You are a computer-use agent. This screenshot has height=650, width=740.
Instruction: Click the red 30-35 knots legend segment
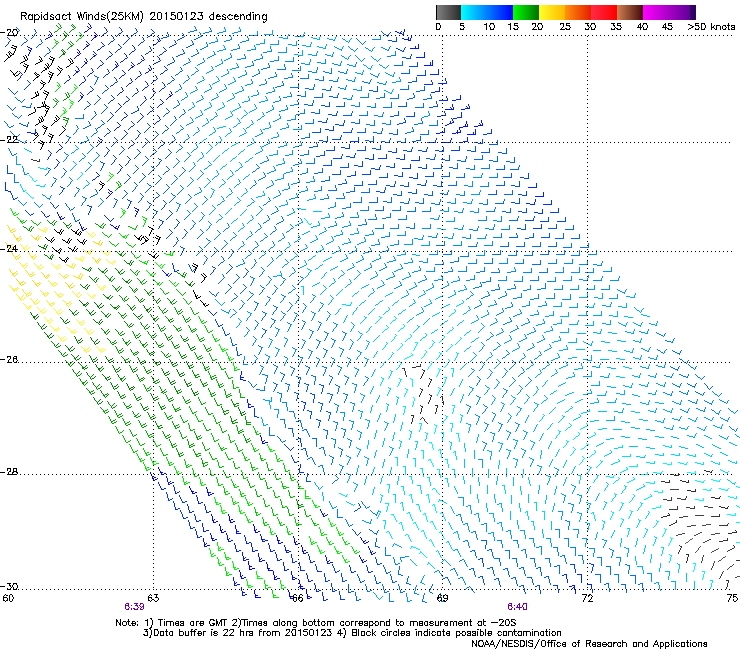point(604,12)
